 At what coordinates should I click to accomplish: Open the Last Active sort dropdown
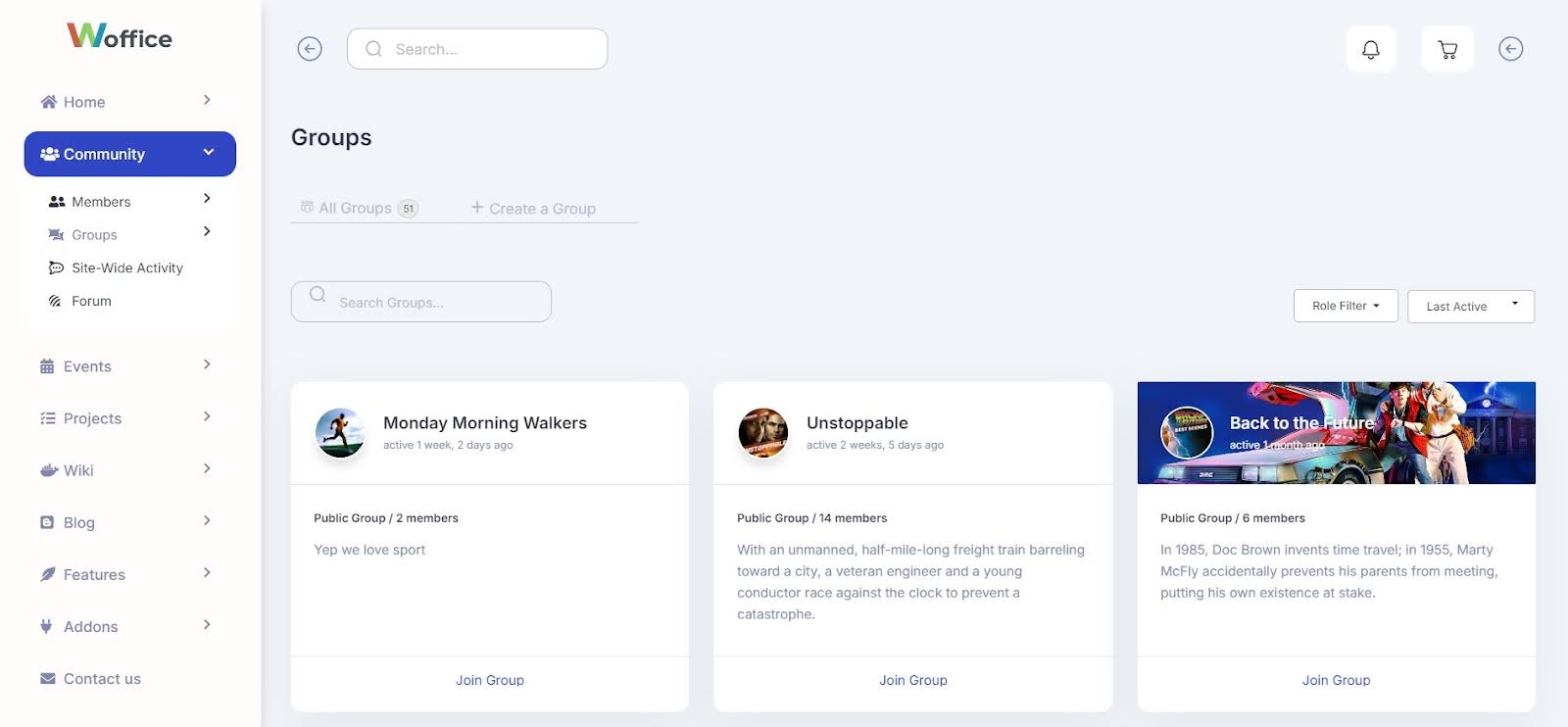1470,307
